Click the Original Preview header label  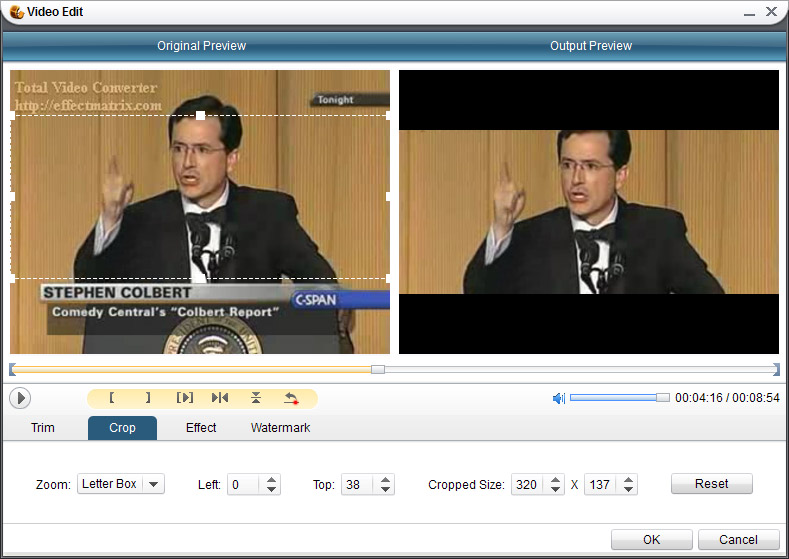(201, 46)
